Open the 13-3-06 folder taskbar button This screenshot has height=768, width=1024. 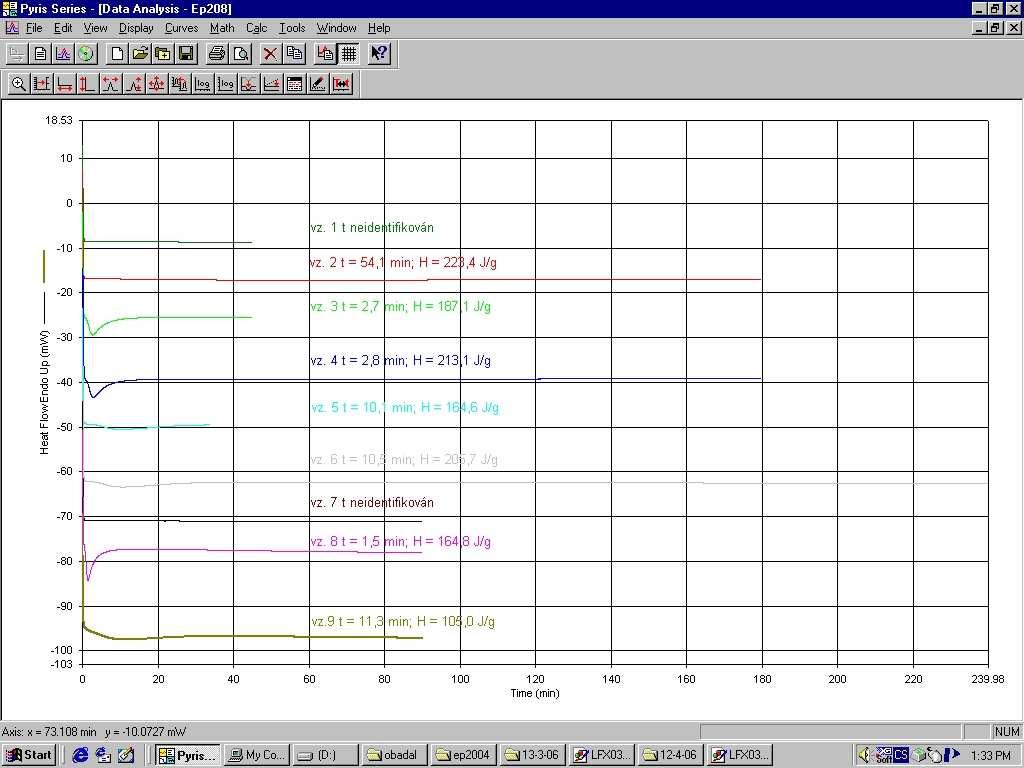point(533,755)
